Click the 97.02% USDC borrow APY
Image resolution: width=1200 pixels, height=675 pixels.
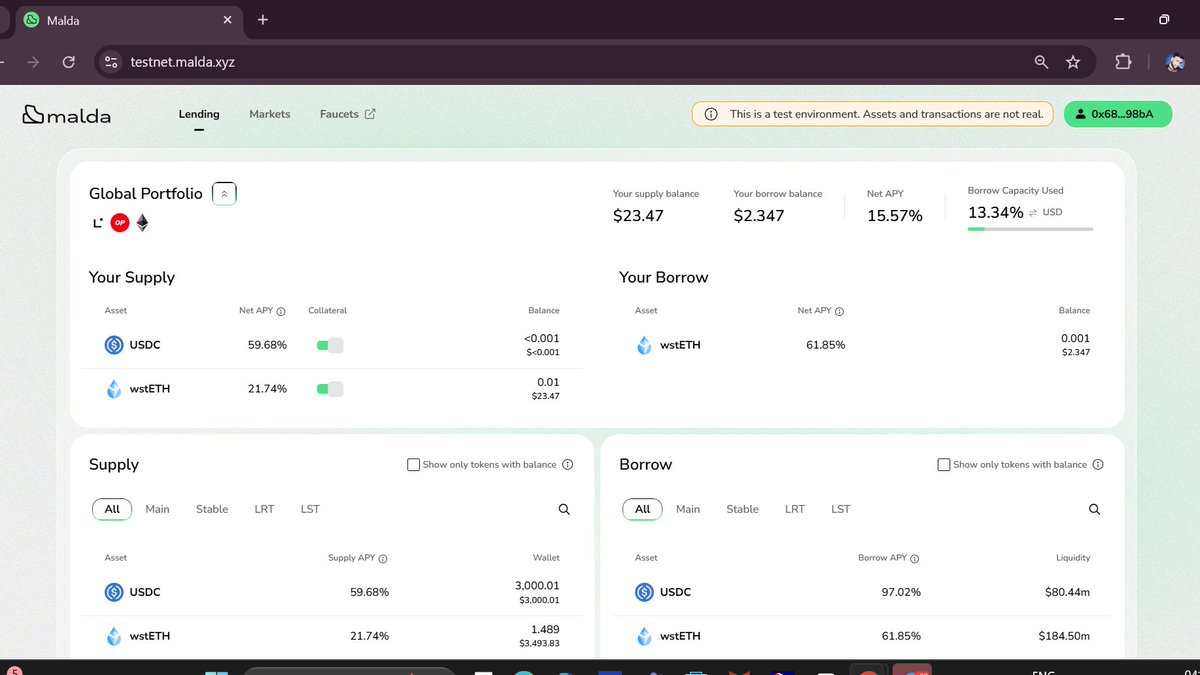902,592
